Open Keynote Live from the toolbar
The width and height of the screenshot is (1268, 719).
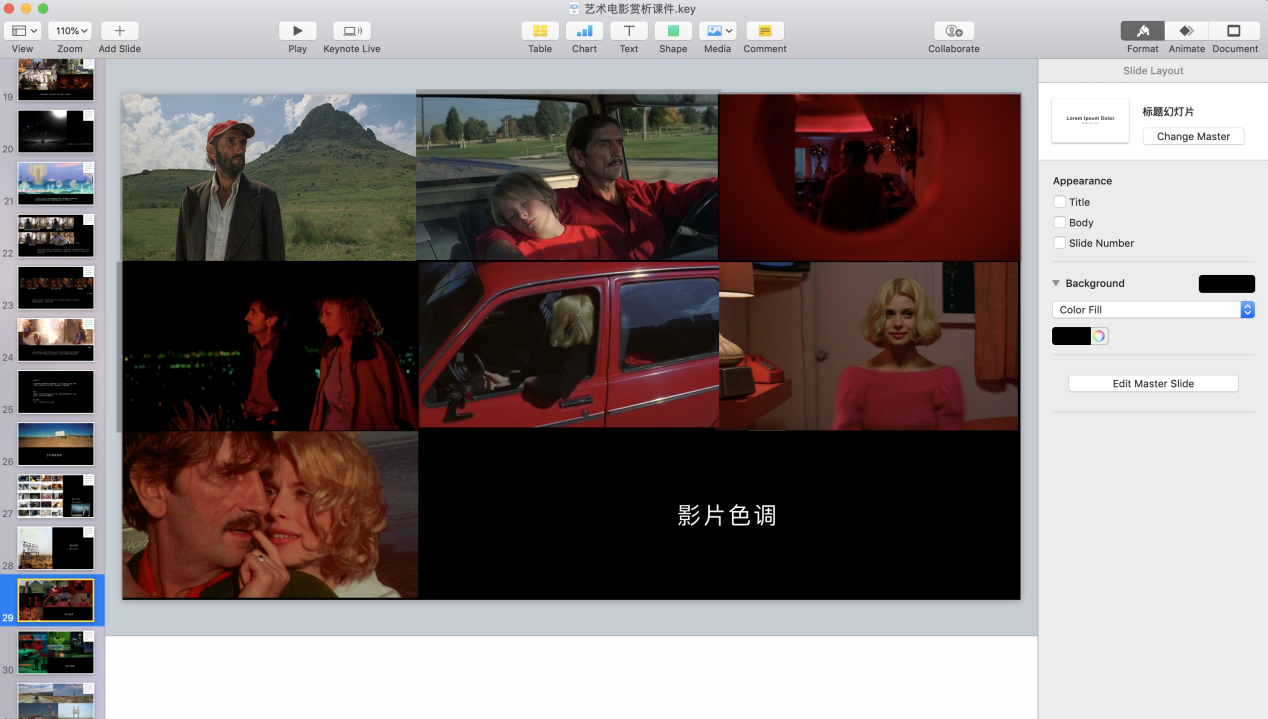[351, 31]
